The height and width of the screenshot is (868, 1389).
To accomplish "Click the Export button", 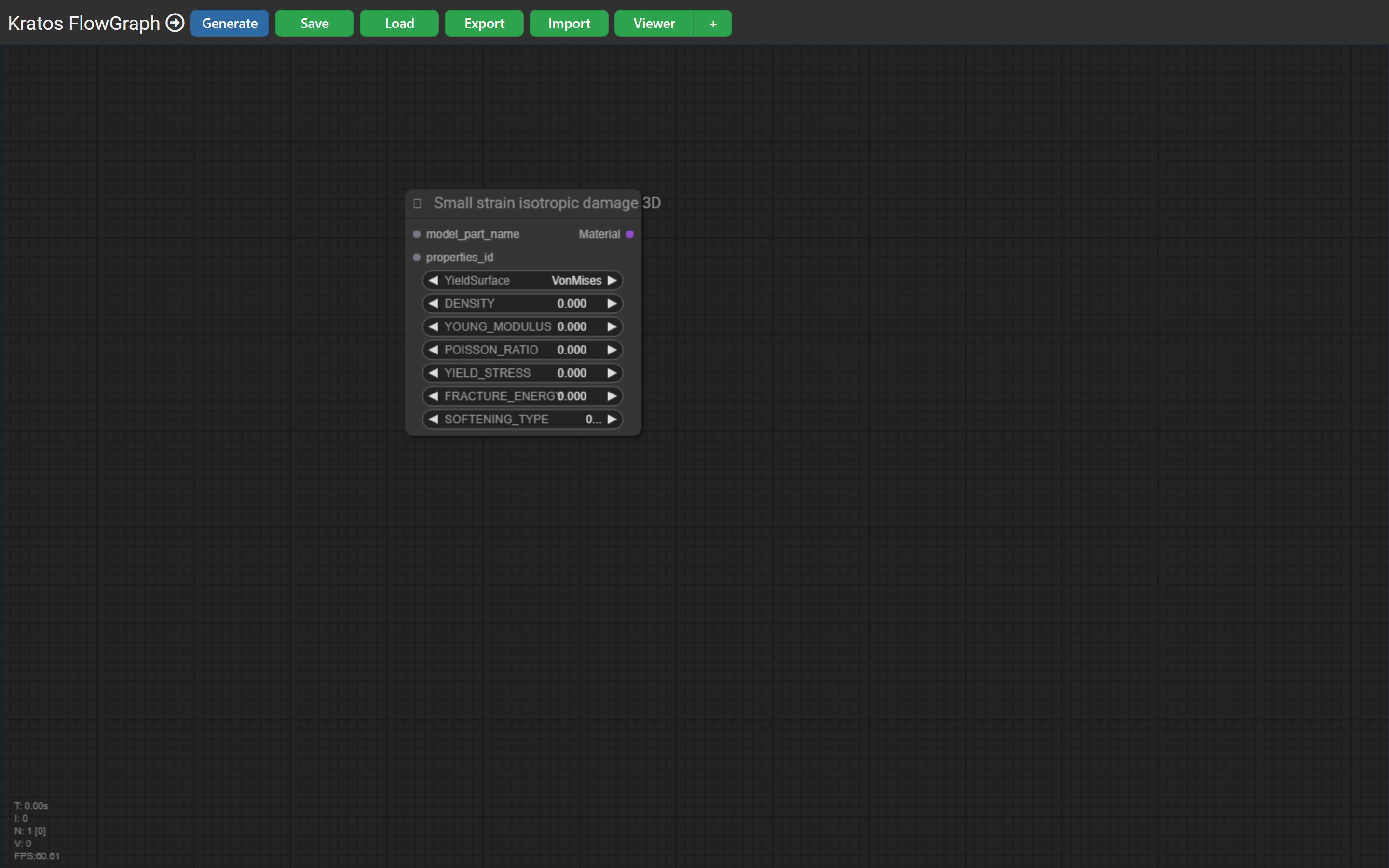I will 484,23.
